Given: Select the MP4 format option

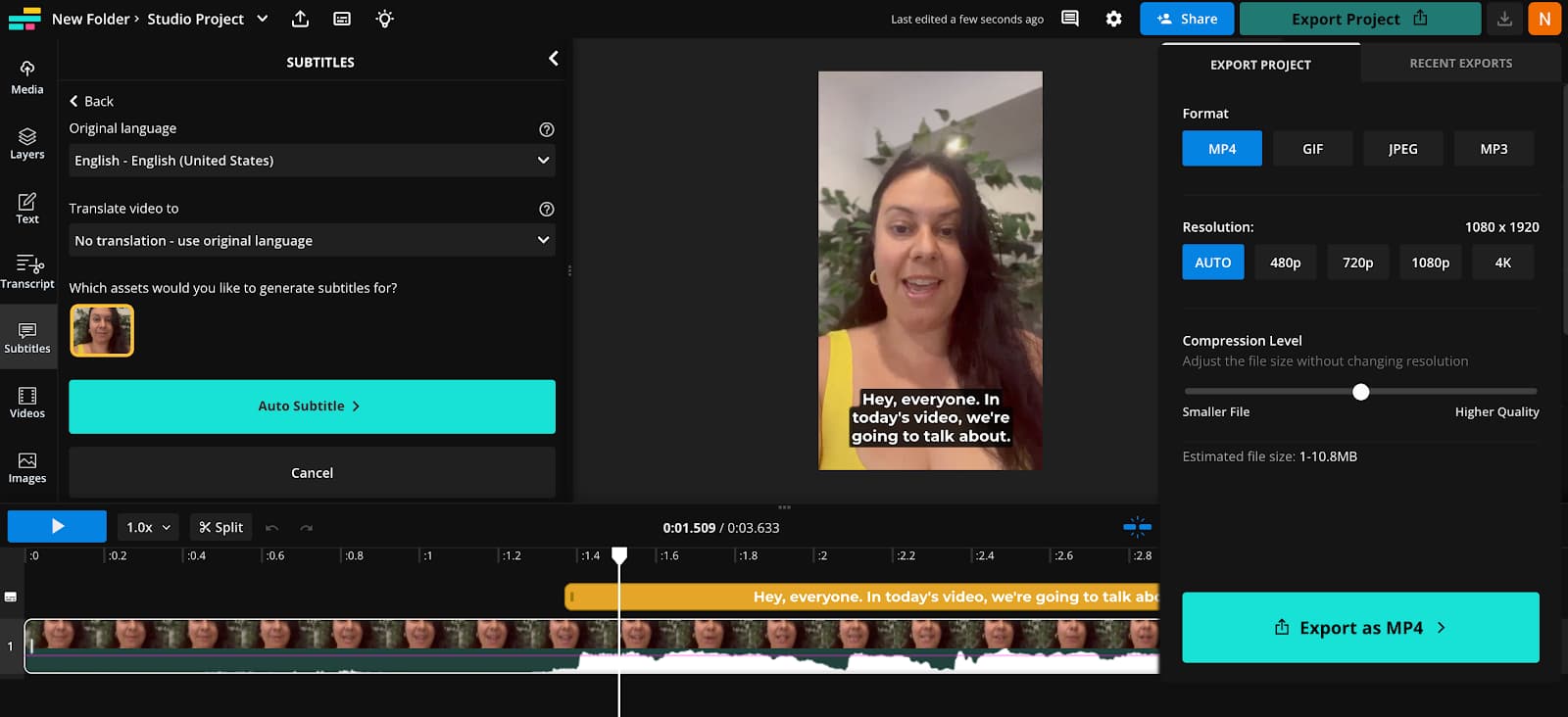Looking at the screenshot, I should 1221,149.
